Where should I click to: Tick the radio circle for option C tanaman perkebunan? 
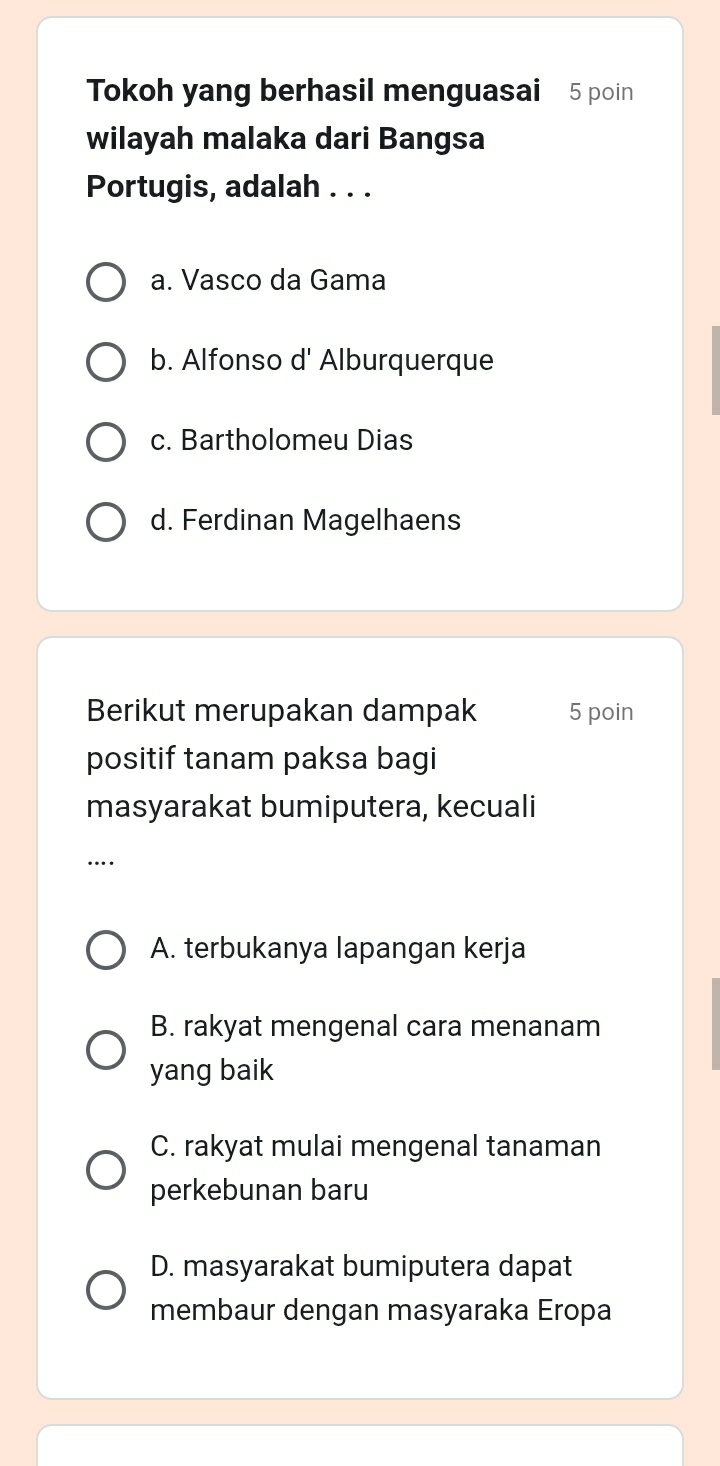[x=106, y=1169]
